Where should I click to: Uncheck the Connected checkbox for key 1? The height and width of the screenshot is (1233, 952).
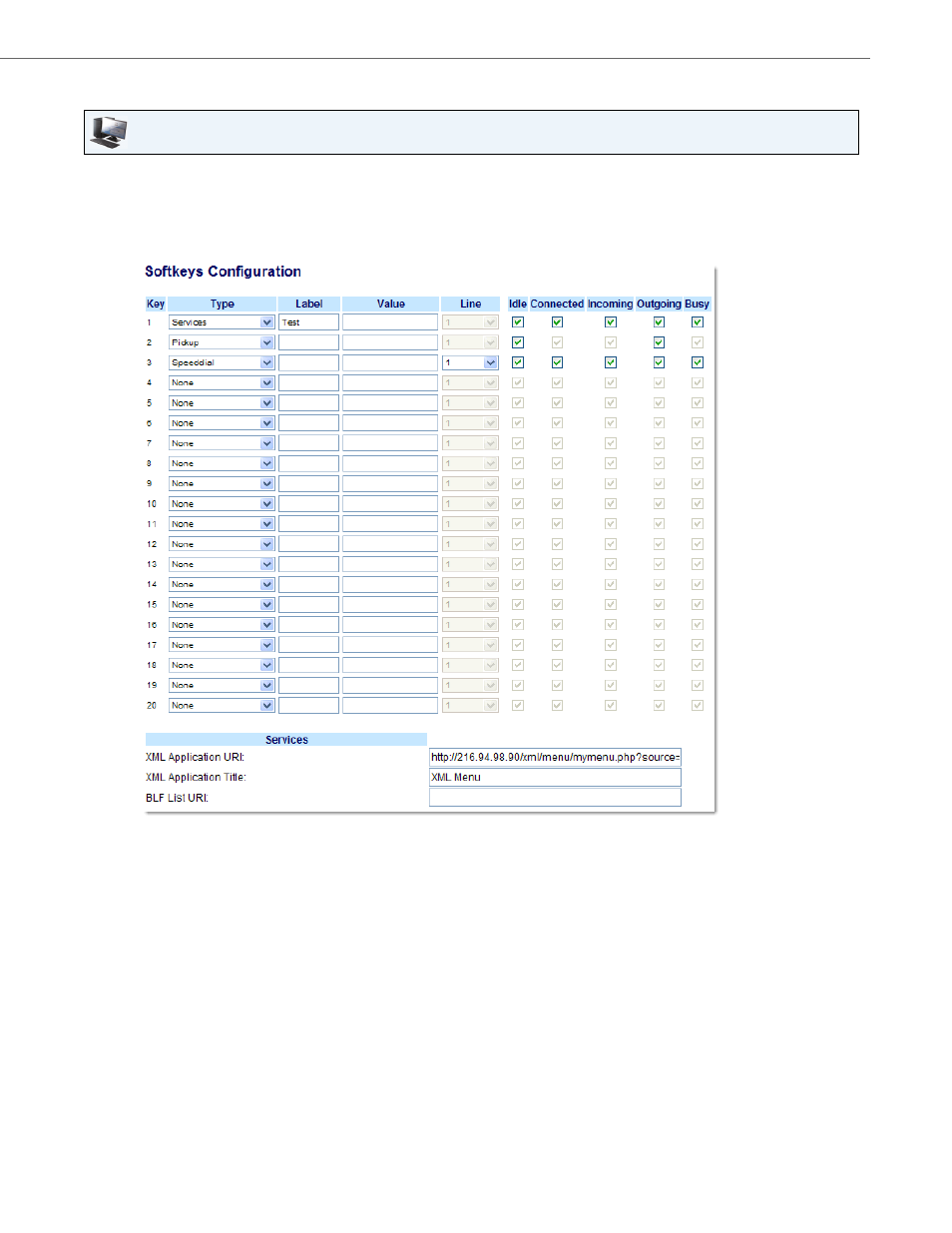click(x=557, y=322)
